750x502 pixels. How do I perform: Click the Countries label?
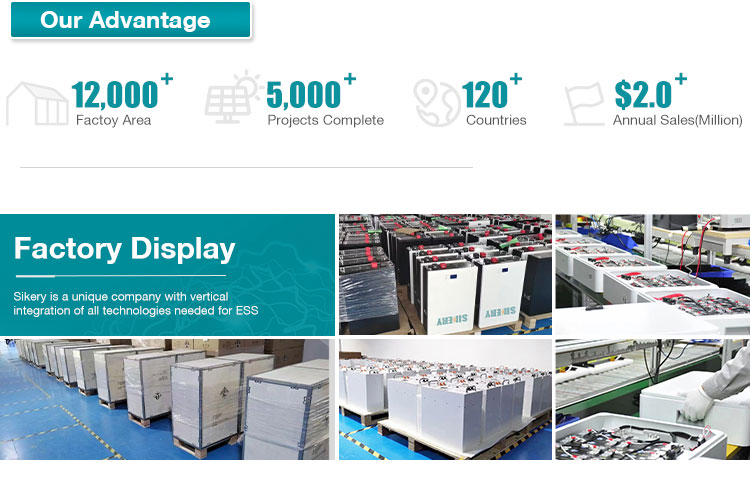[496, 120]
